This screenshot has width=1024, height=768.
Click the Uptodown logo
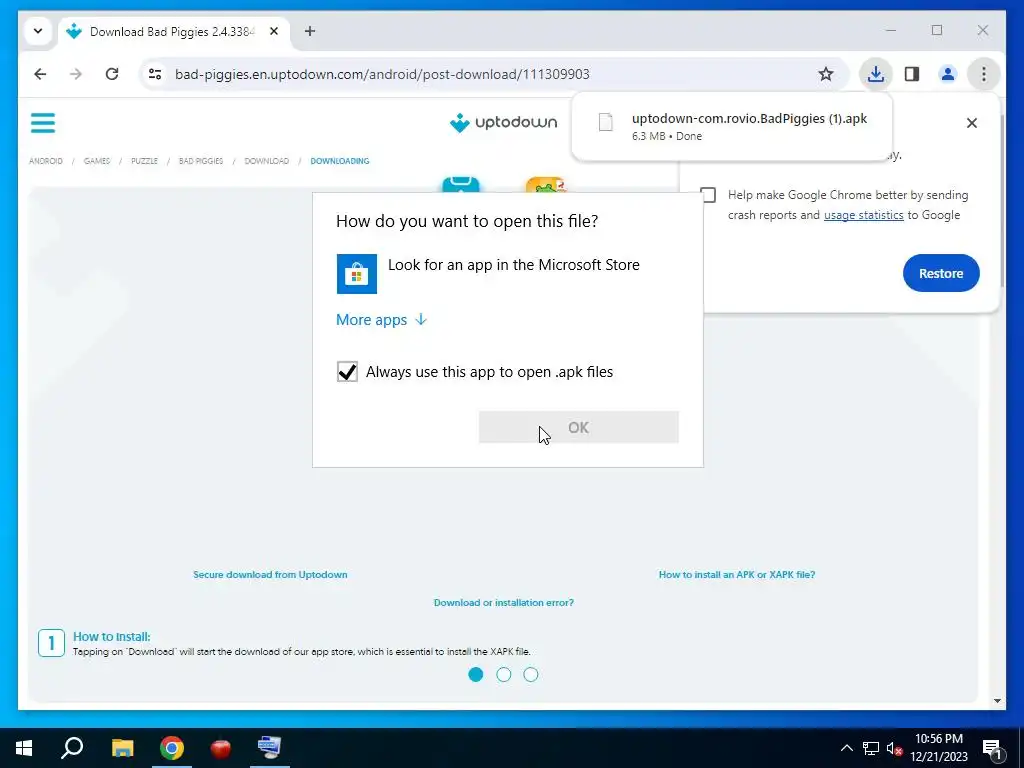point(504,122)
